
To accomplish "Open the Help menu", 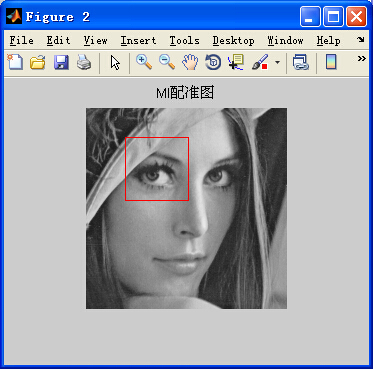I will coord(328,41).
